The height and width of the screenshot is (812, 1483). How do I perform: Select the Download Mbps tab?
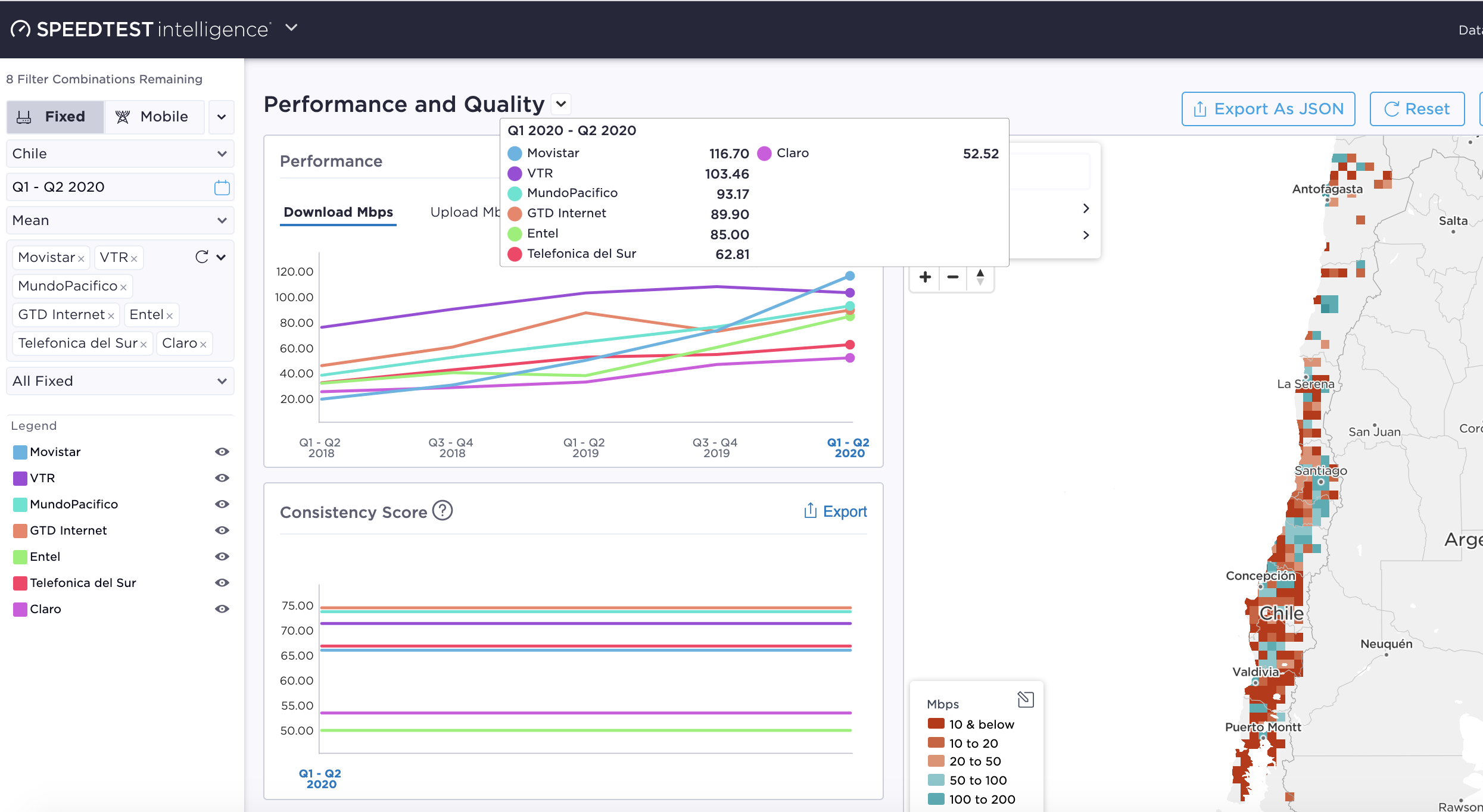(338, 213)
